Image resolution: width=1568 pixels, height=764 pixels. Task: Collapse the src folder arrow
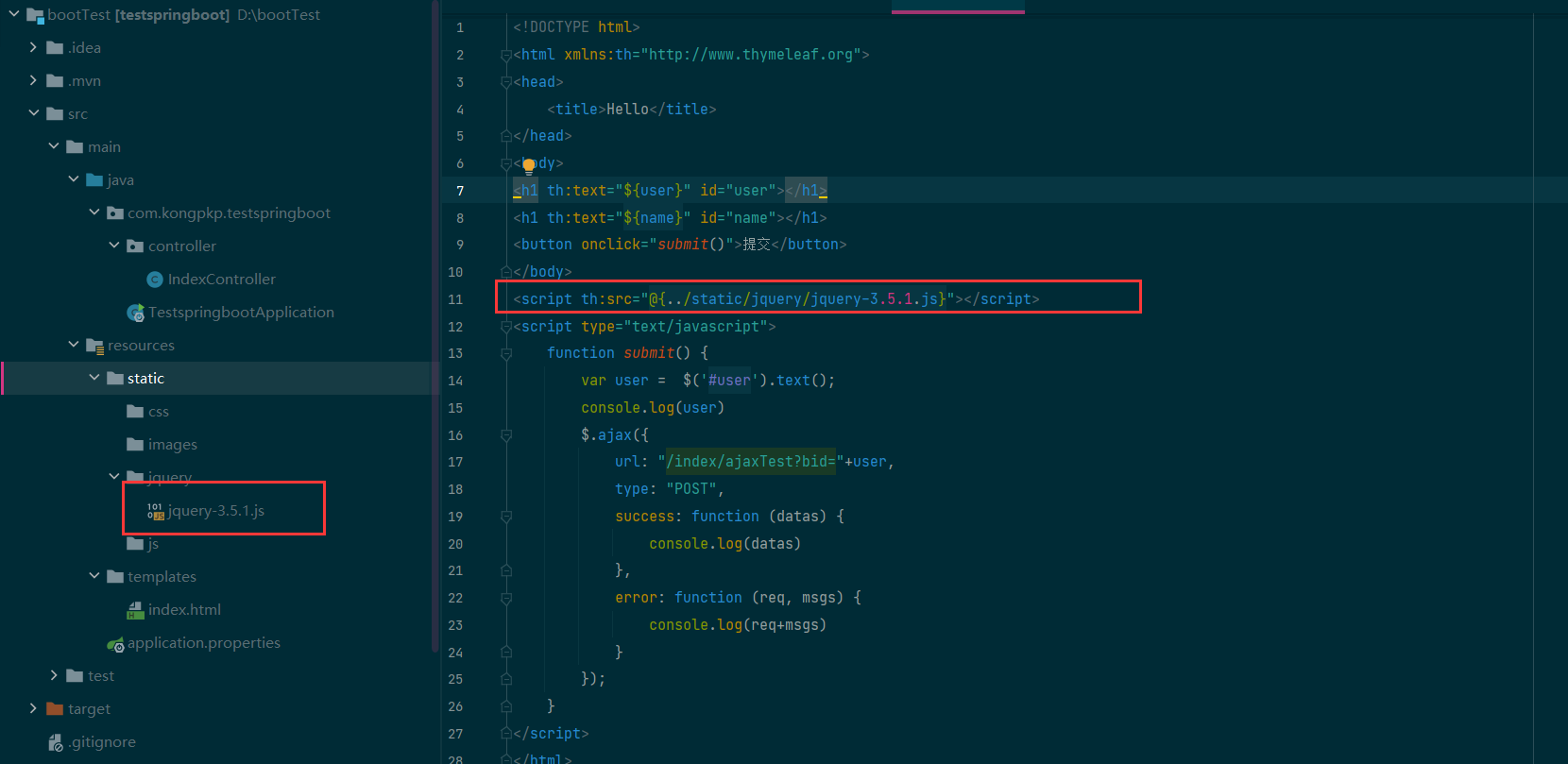[x=34, y=114]
